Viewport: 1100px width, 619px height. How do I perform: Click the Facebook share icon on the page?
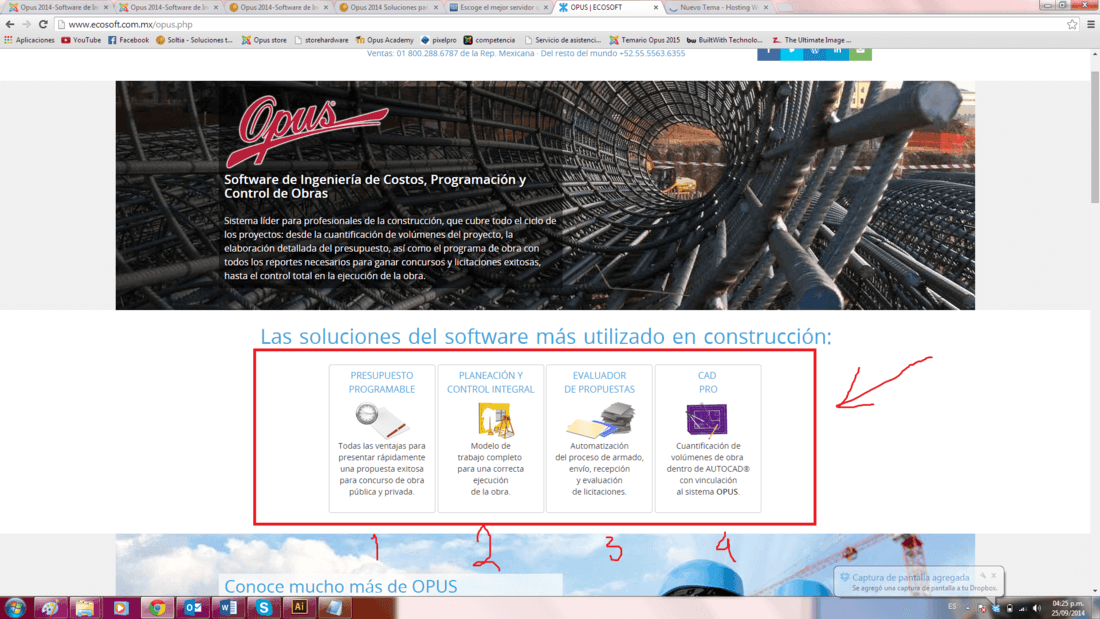(x=768, y=53)
